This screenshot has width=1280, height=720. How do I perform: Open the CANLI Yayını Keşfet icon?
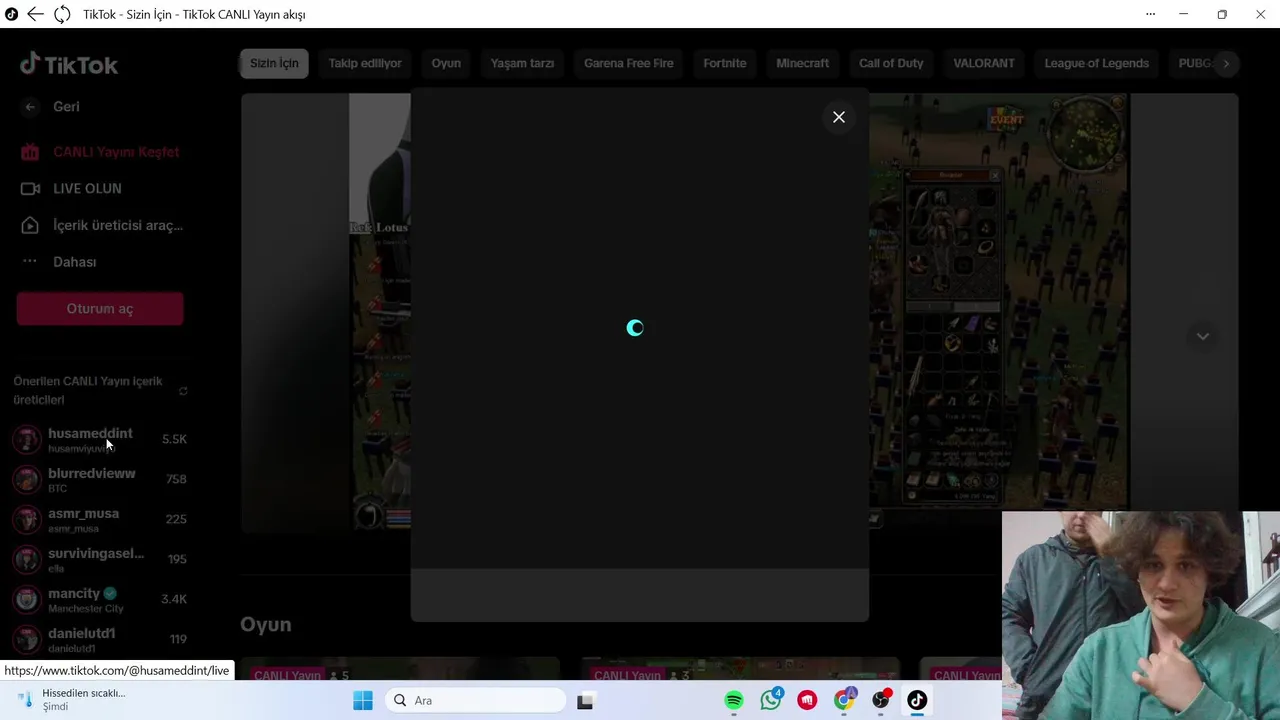[x=30, y=152]
